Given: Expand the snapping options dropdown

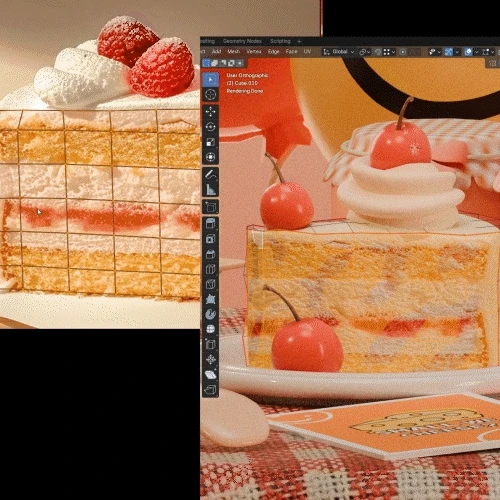Looking at the screenshot, I should pos(389,52).
